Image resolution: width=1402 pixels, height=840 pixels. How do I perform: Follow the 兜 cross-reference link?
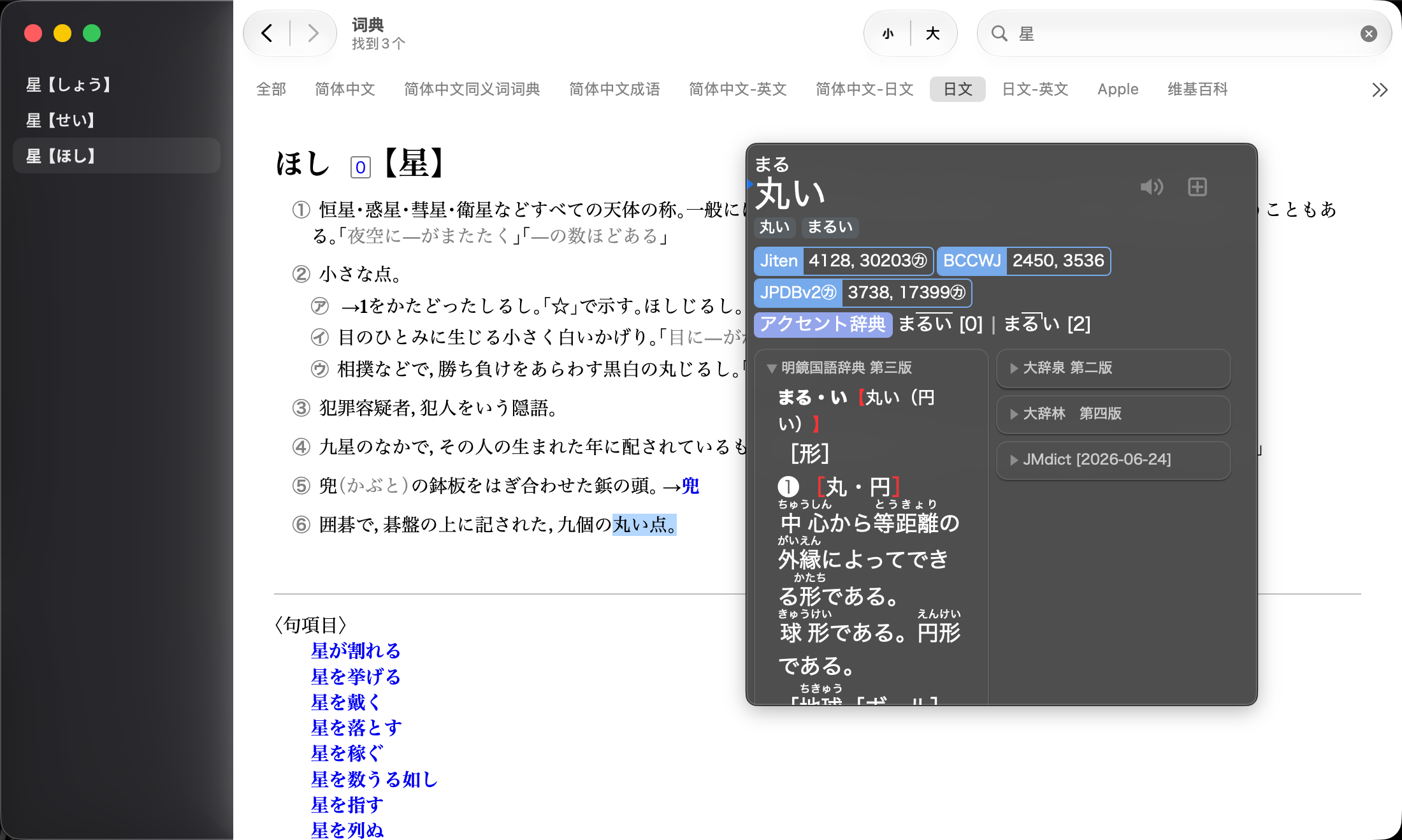pyautogui.click(x=690, y=486)
